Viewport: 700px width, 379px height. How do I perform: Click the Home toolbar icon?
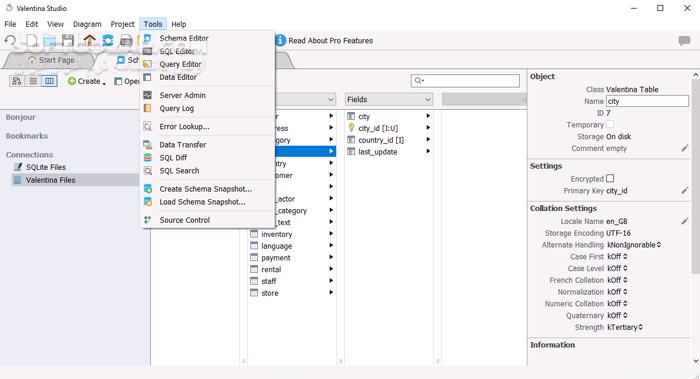(x=90, y=41)
